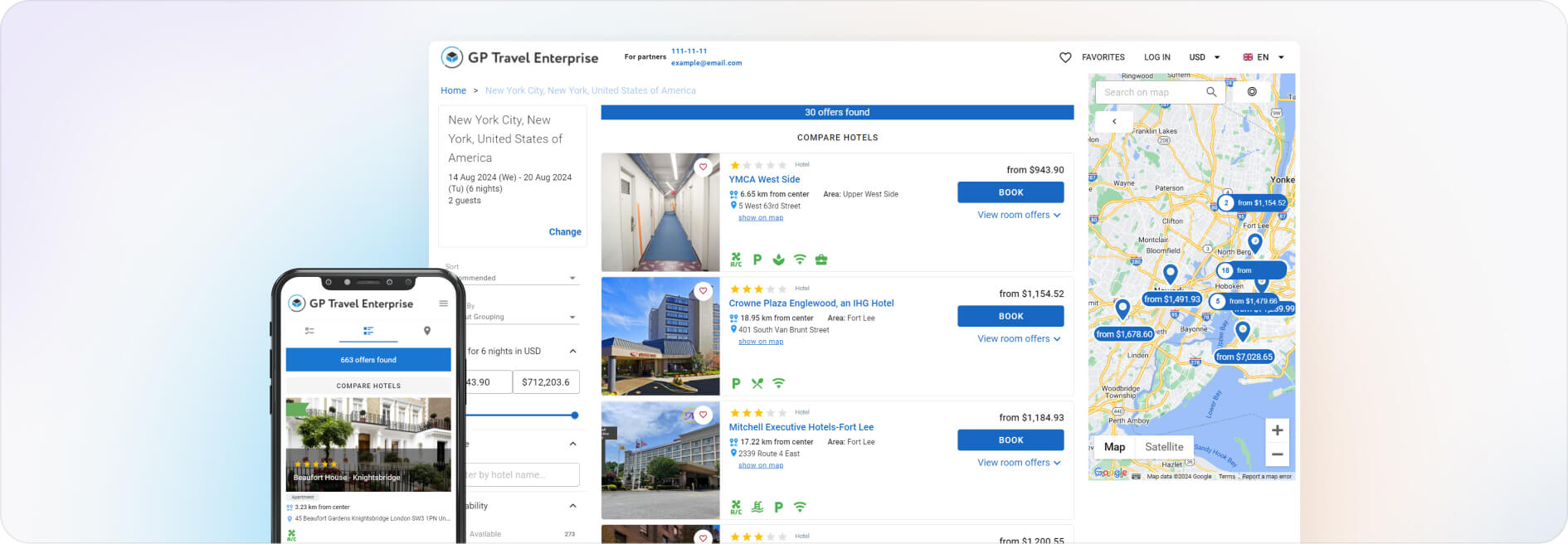This screenshot has width=1568, height=544.
Task: Click the search magnifier icon on the map
Action: tap(1211, 92)
